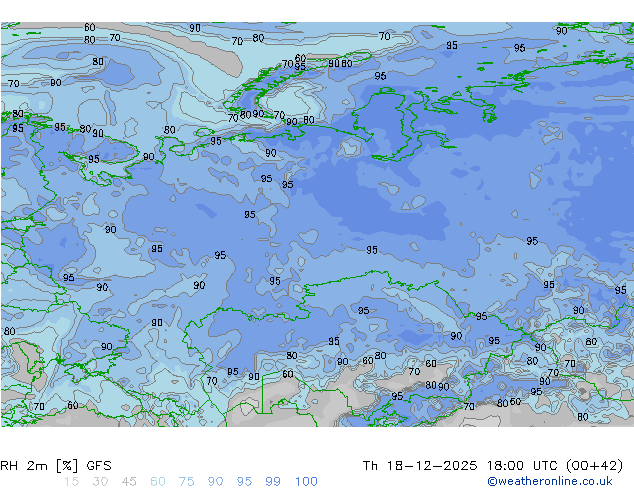Select the 99 value in the colour legend
634x490 pixels.
[x=273, y=482]
